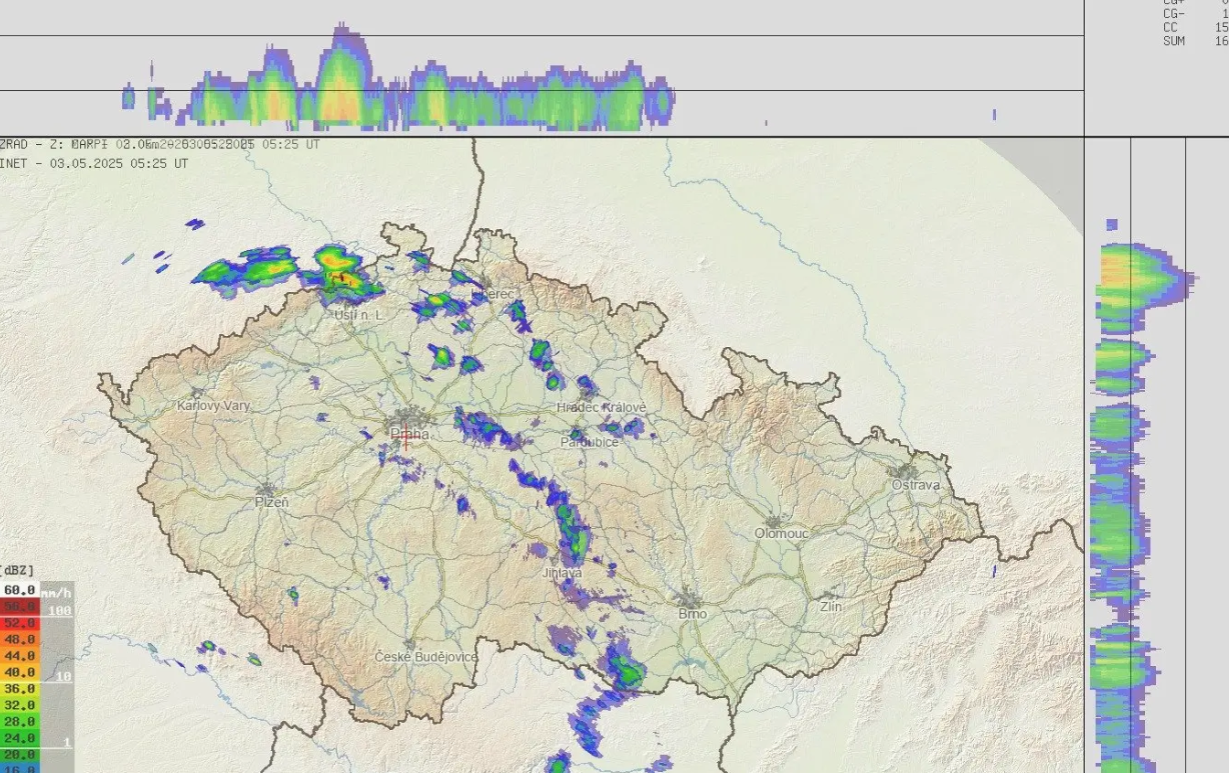Click the CC lightning count row
1229x773 pixels.
1195,27
